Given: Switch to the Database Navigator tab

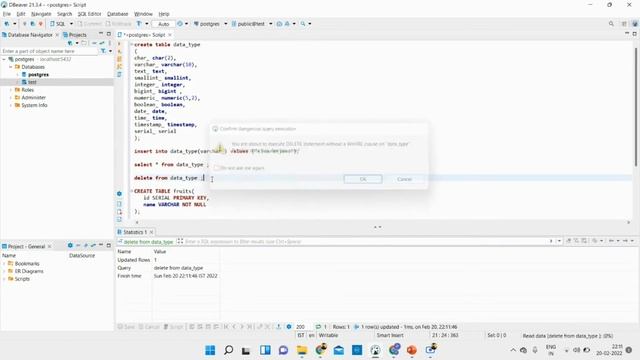Looking at the screenshot, I should tap(30, 35).
